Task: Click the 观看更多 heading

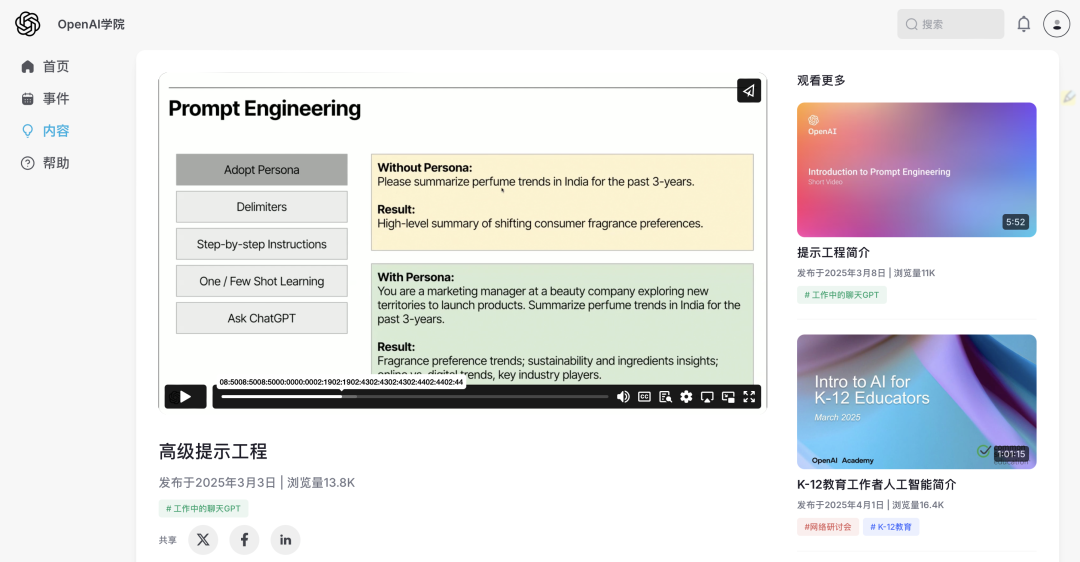Action: [821, 81]
